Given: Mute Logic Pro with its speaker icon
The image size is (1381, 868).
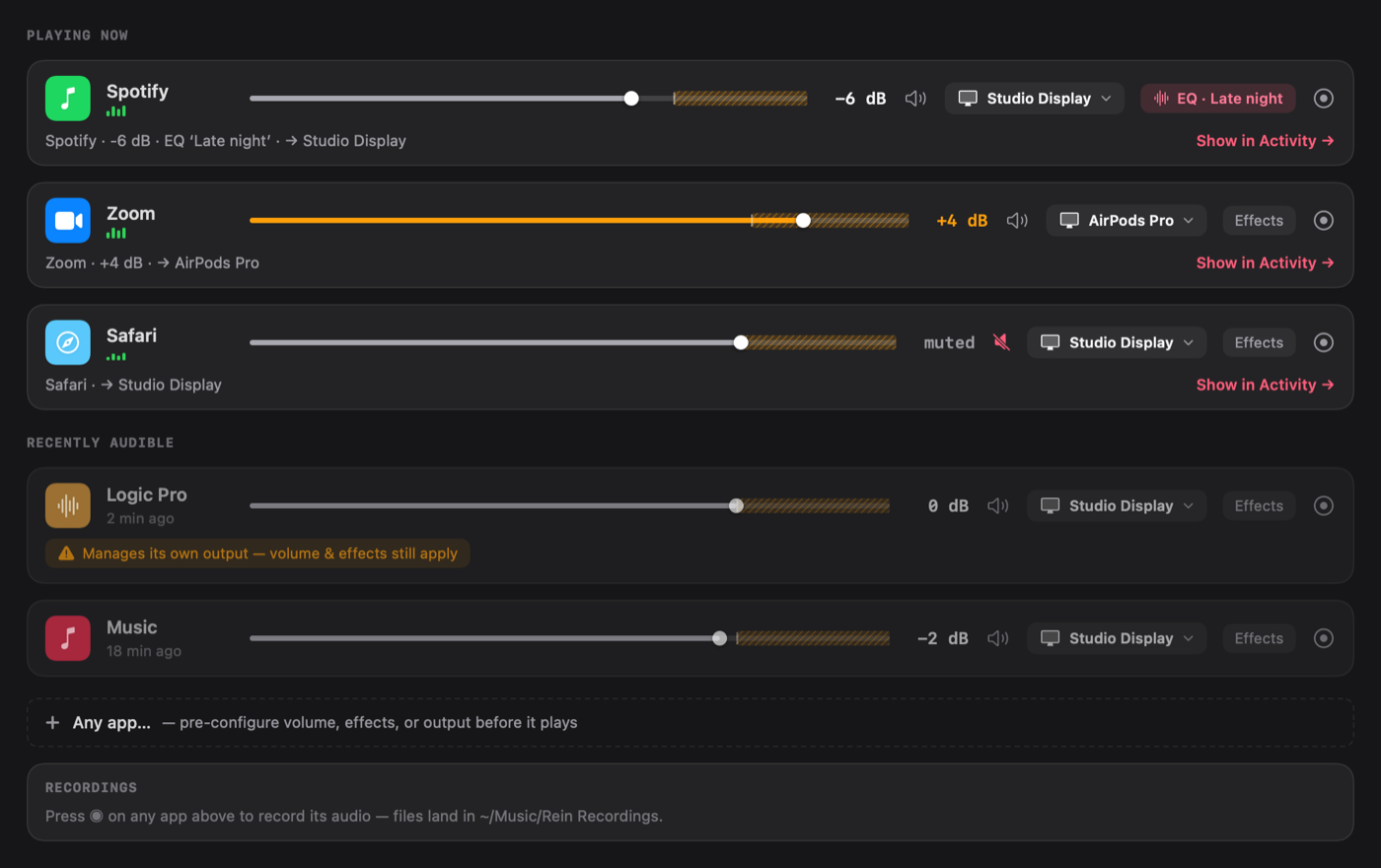Looking at the screenshot, I should coord(998,506).
